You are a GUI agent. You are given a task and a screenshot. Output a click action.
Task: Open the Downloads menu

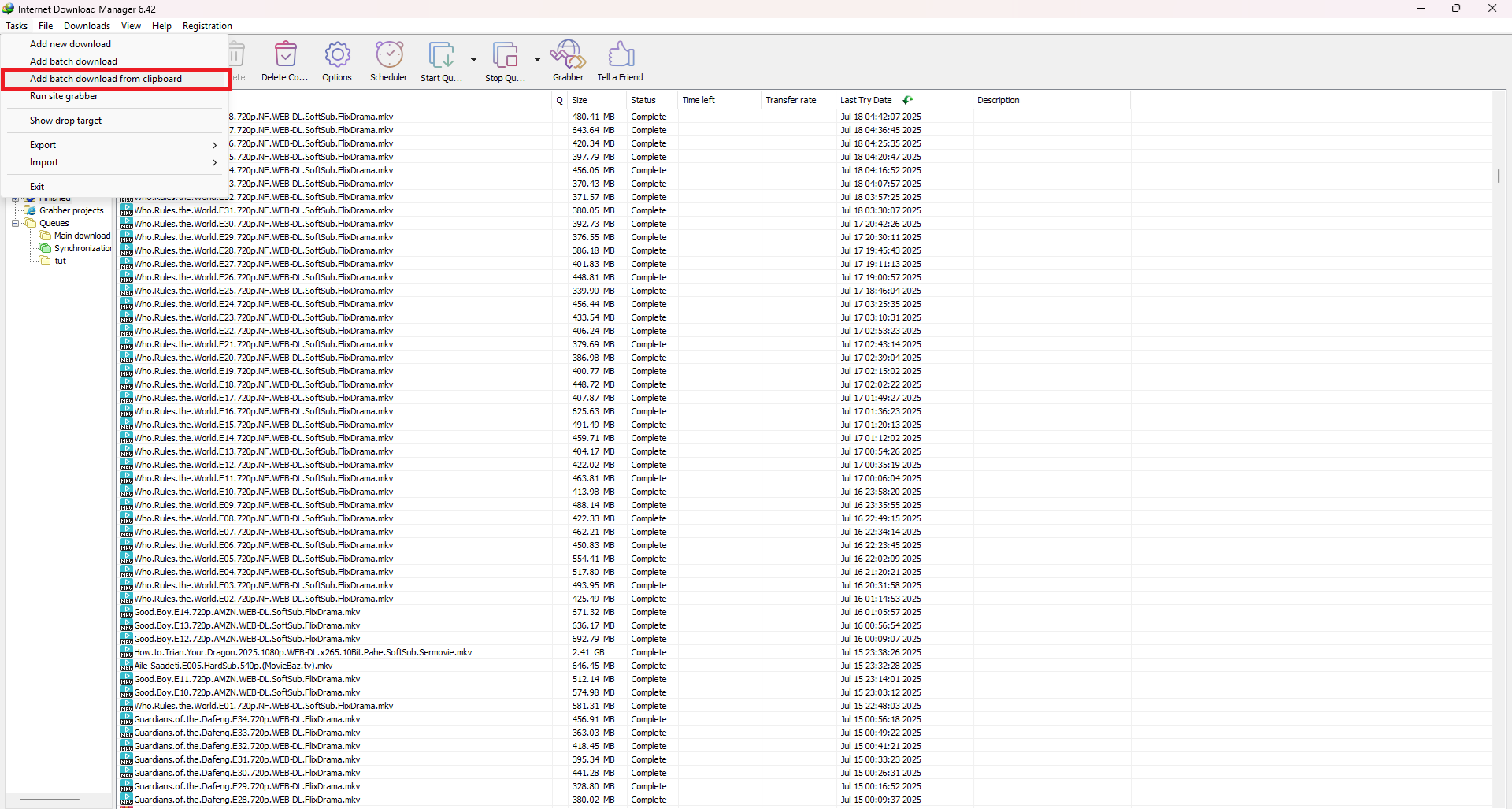(x=87, y=26)
